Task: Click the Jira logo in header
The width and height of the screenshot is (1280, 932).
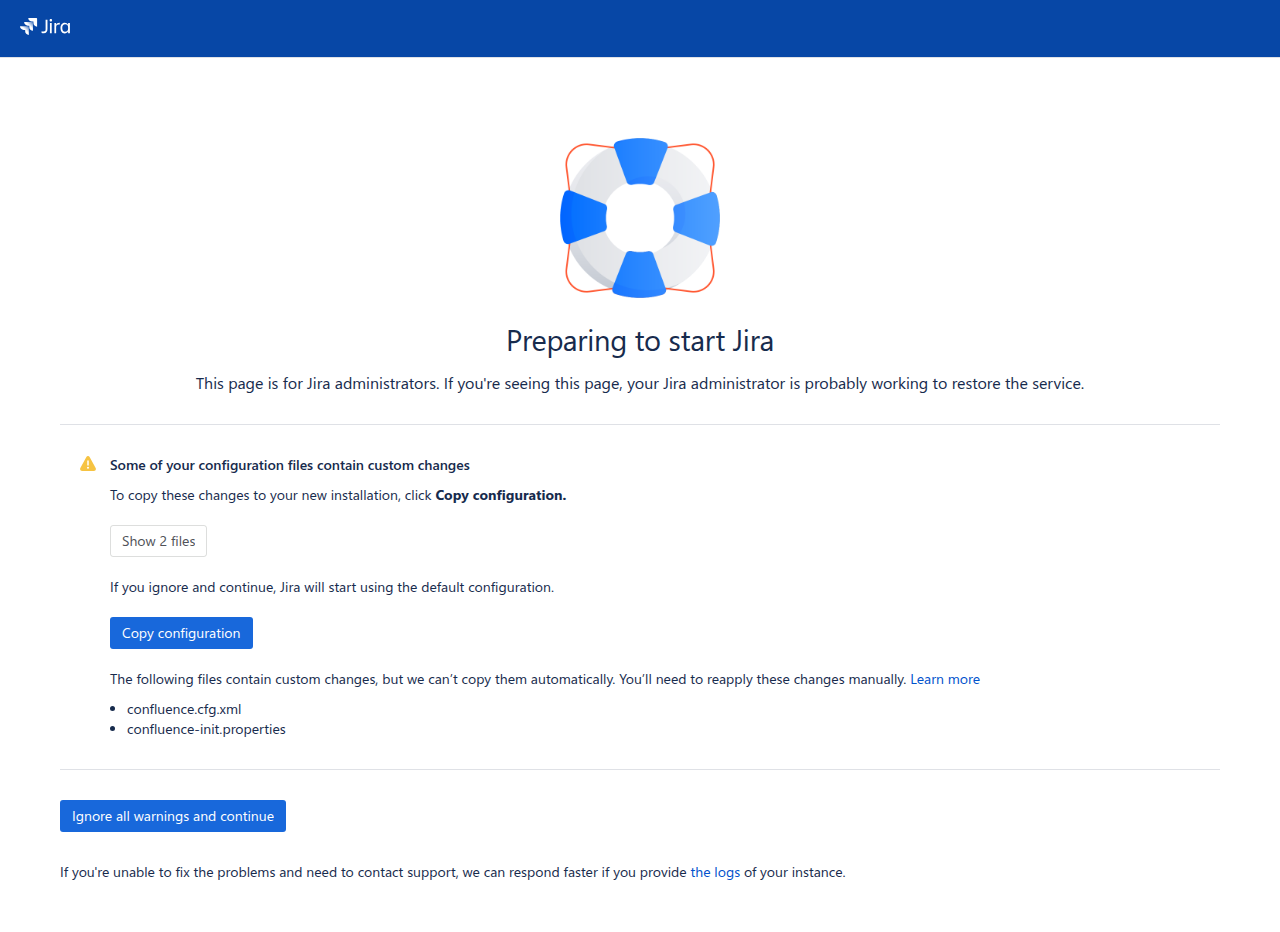Action: coord(45,27)
